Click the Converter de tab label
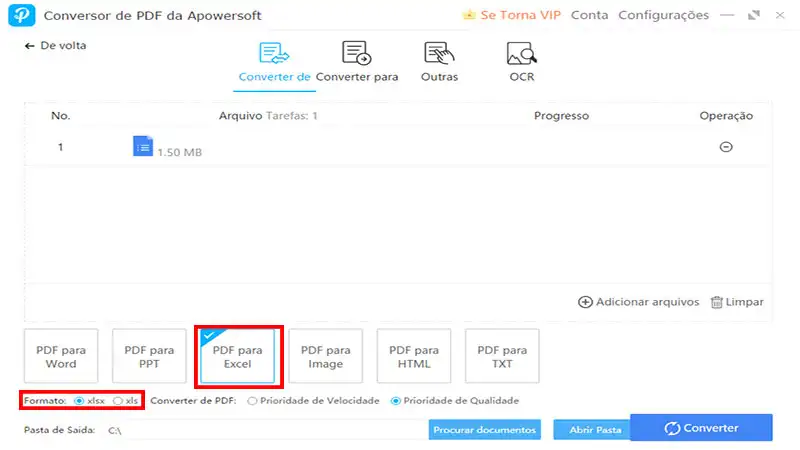The width and height of the screenshot is (800, 450). (274, 77)
